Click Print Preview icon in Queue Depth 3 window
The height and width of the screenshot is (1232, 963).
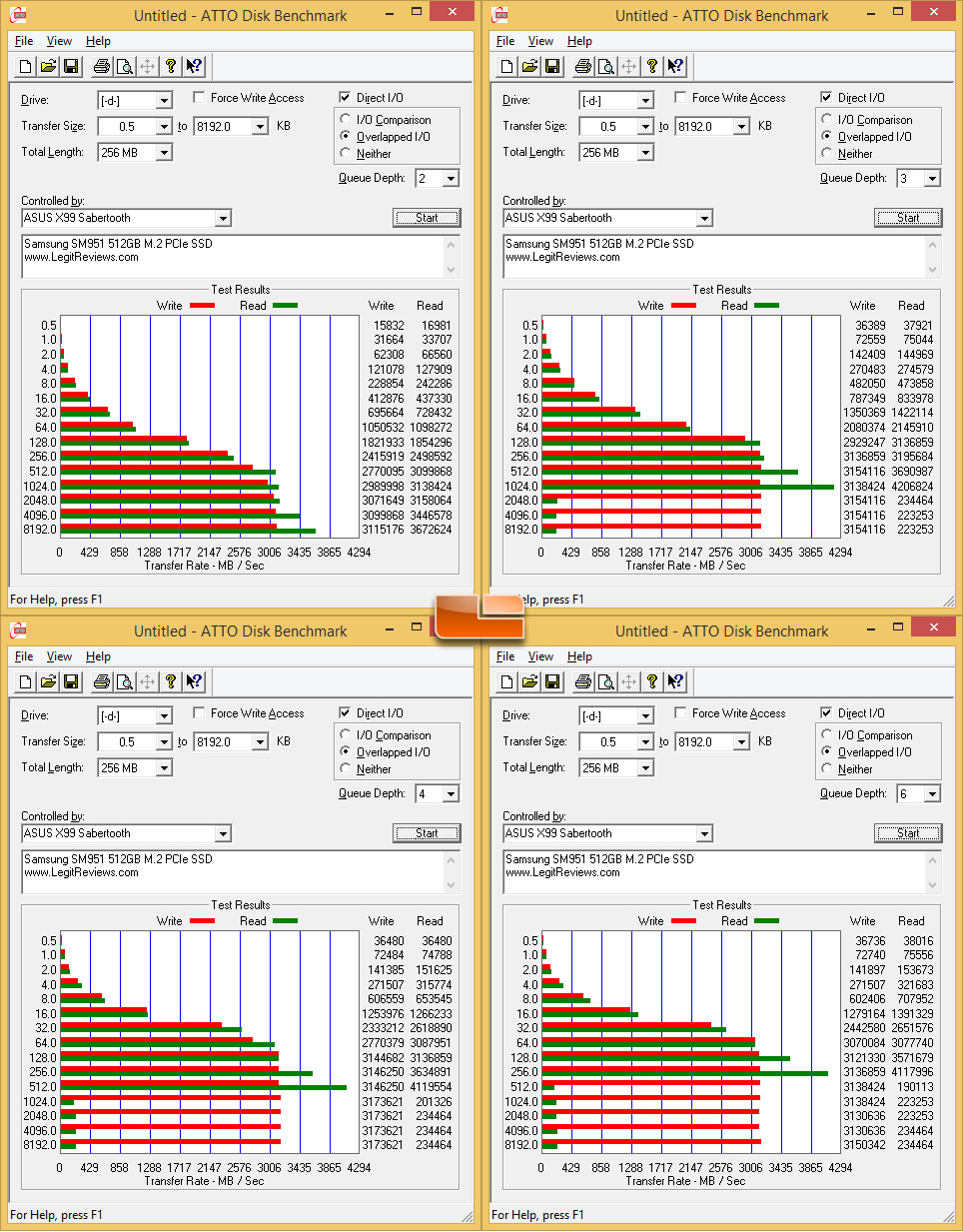pyautogui.click(x=605, y=67)
